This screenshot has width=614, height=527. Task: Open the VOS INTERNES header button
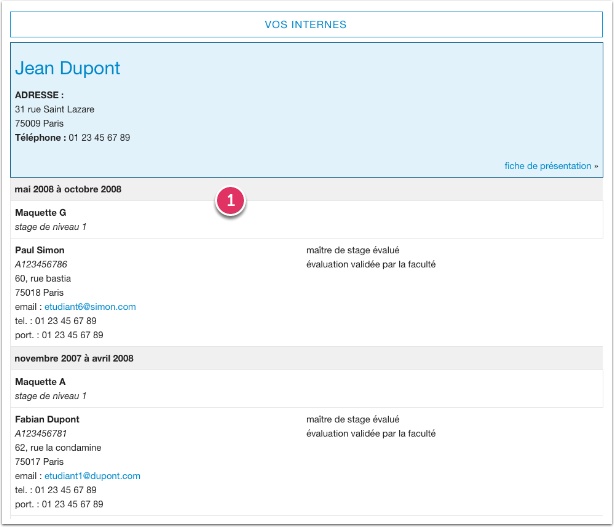[306, 24]
